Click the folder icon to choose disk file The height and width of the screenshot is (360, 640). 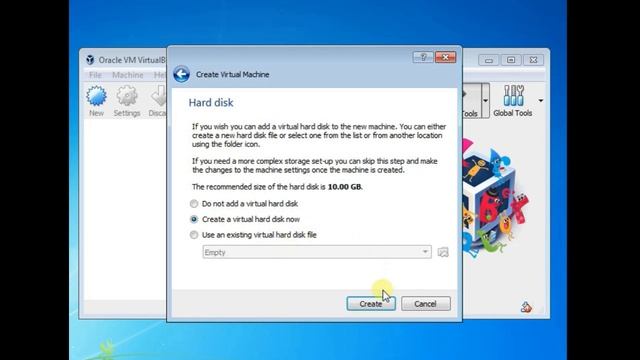(443, 252)
